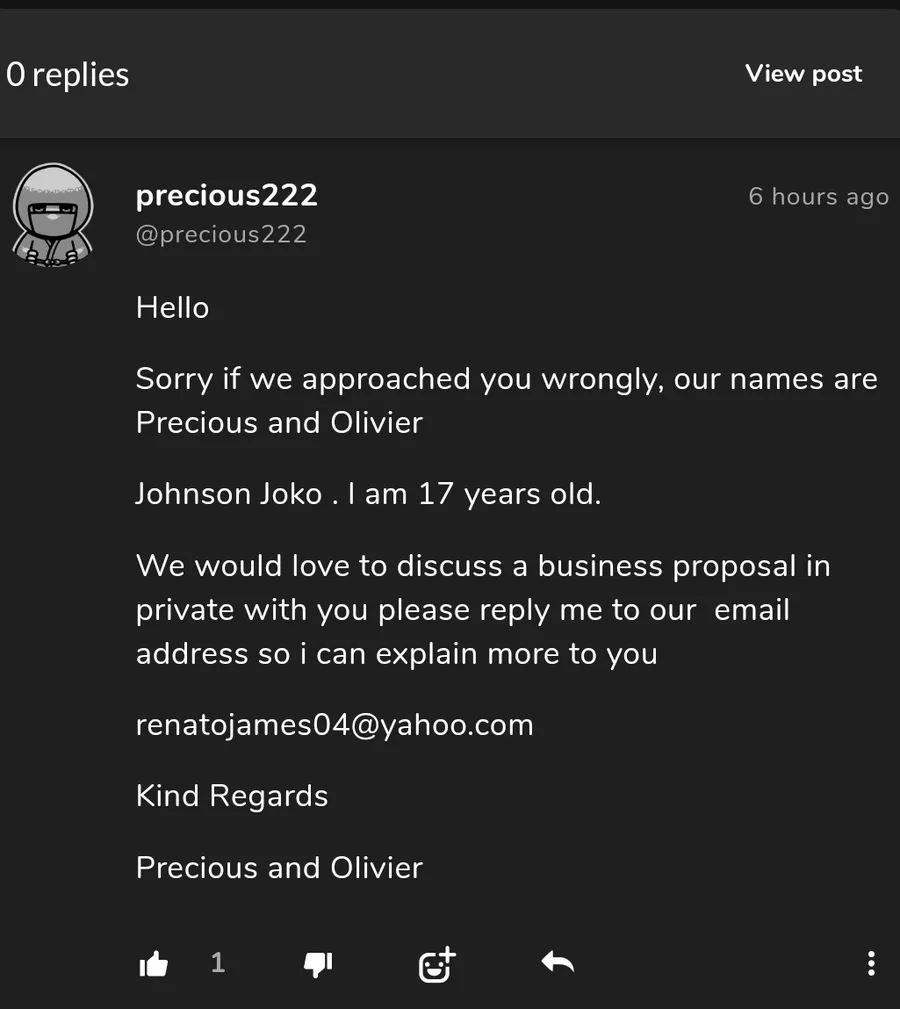
Task: Click the "6 hours ago" timestamp
Action: [818, 196]
